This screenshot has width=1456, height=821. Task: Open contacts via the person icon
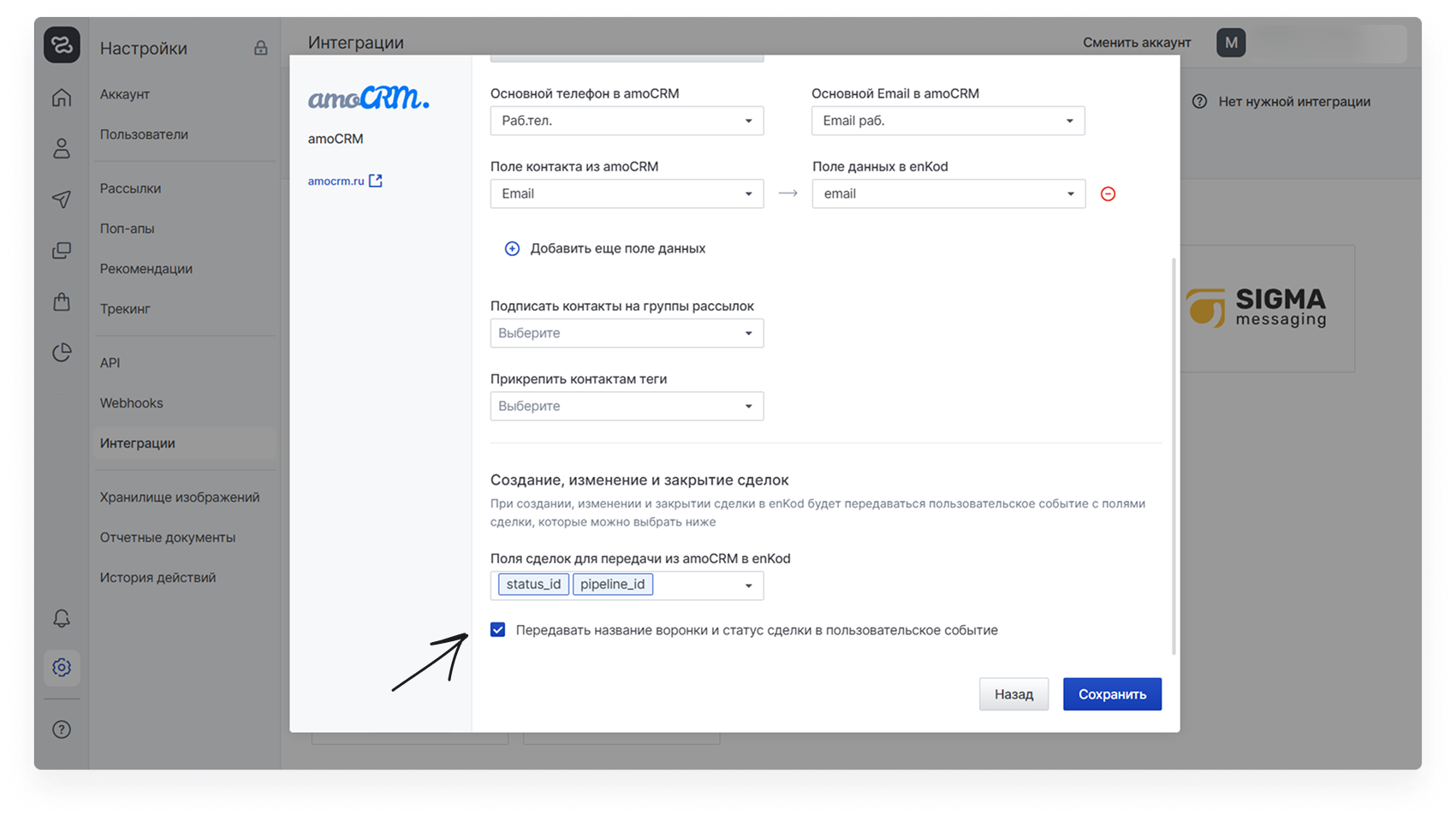[62, 149]
